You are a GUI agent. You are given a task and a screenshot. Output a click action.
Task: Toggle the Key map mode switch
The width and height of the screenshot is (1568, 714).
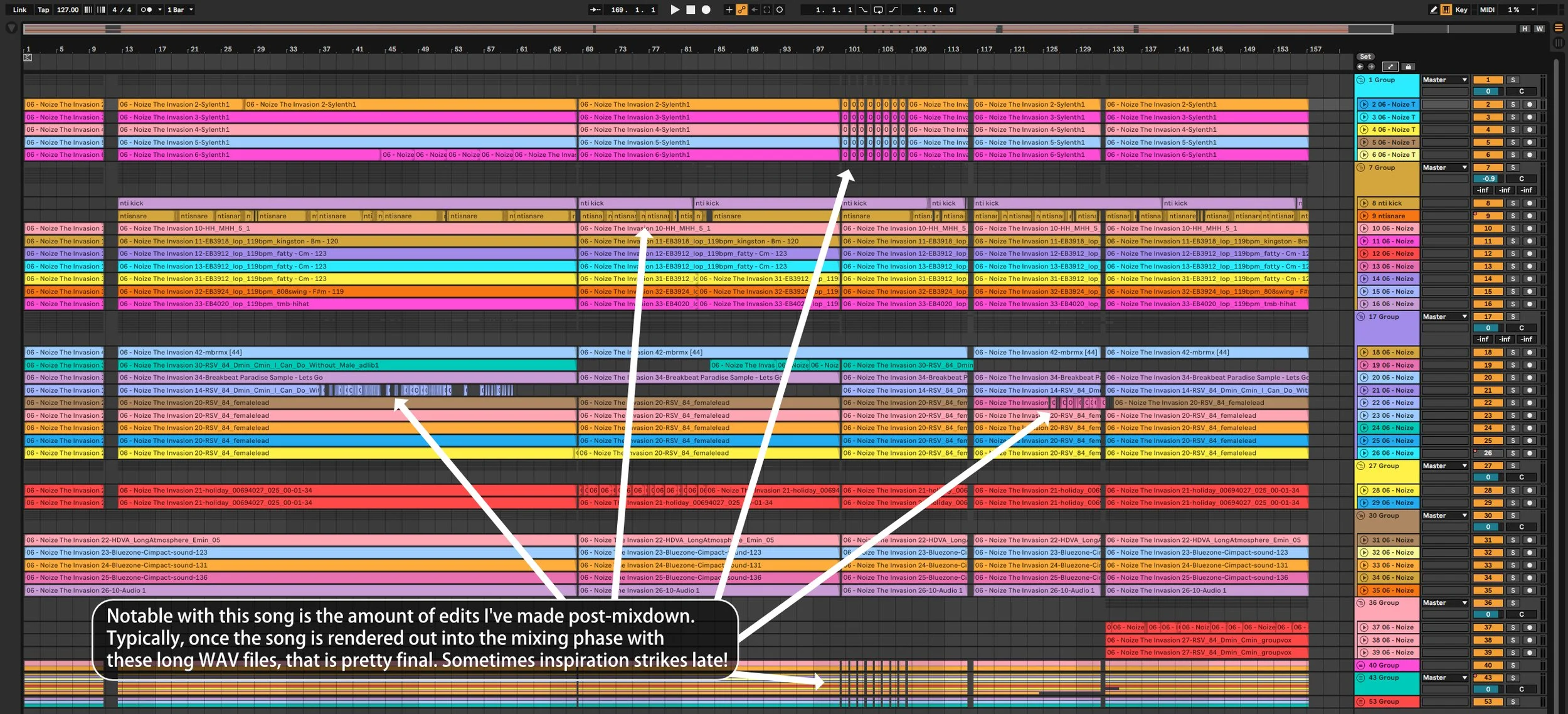point(1461,9)
